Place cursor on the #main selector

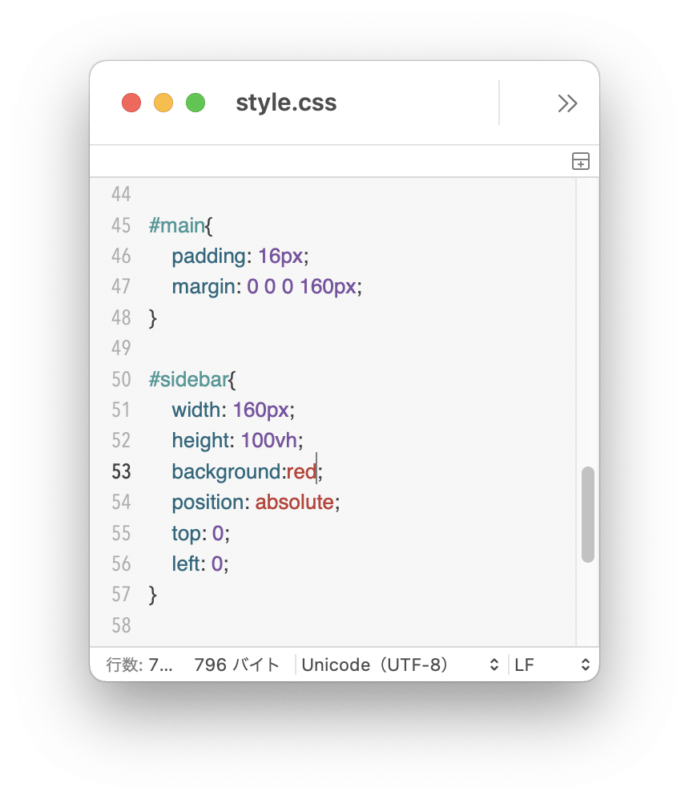pyautogui.click(x=177, y=226)
